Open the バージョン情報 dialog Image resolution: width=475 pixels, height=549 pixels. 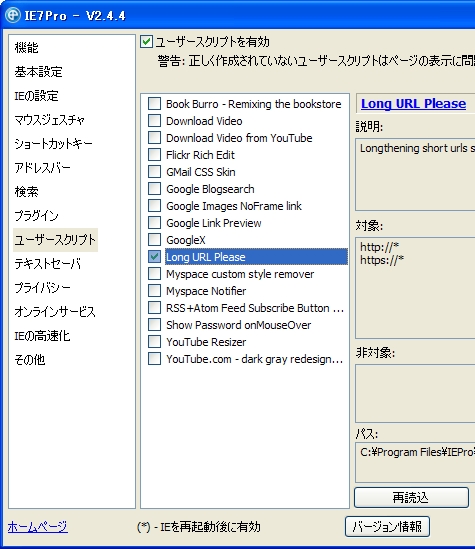click(x=387, y=527)
